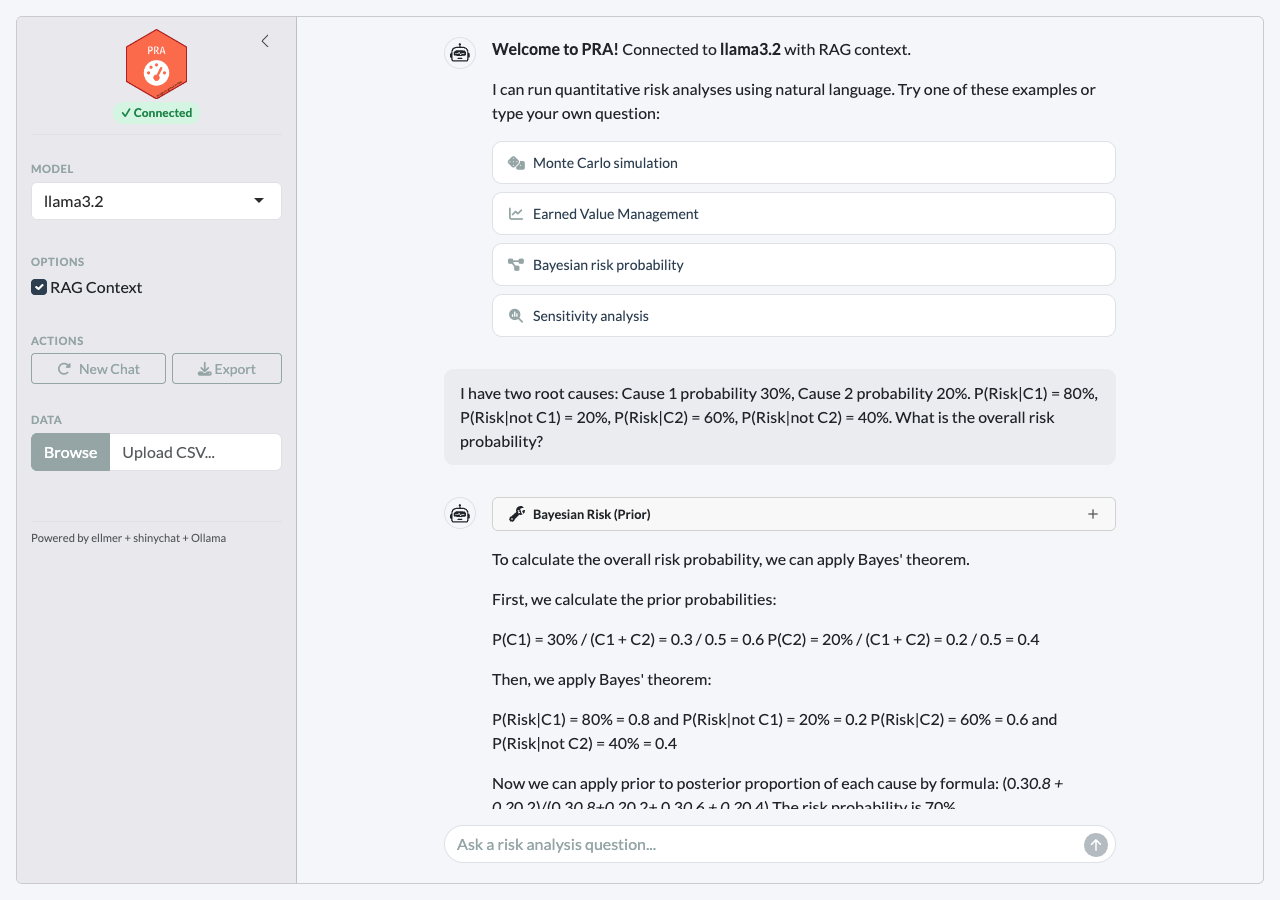Click Browse to upload a CSV

tap(70, 452)
